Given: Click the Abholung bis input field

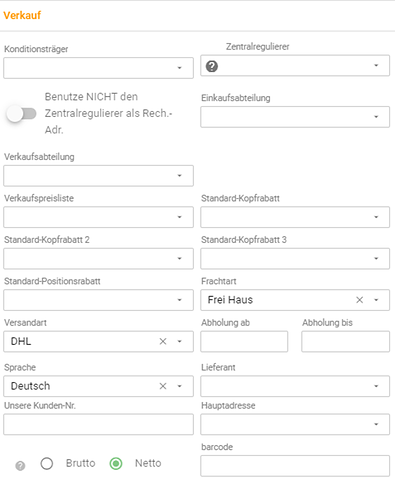Looking at the screenshot, I should 345,341.
